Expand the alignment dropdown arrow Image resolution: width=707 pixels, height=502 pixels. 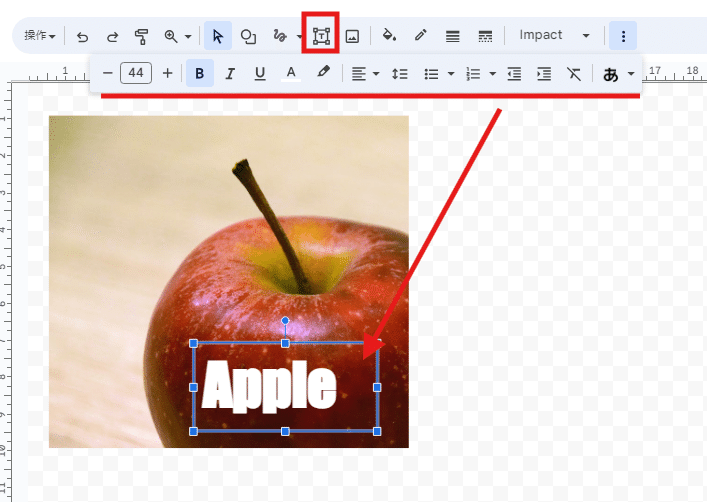(x=376, y=74)
